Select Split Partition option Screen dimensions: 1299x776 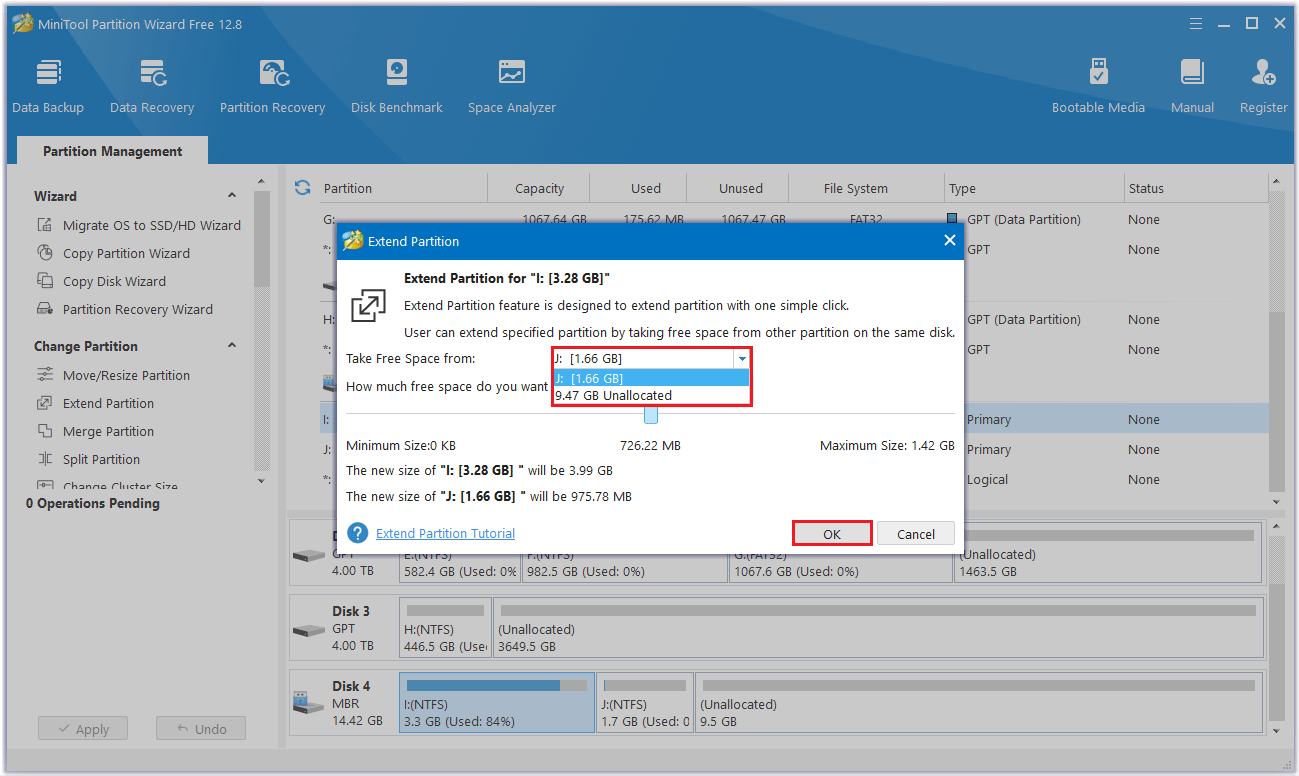[101, 459]
